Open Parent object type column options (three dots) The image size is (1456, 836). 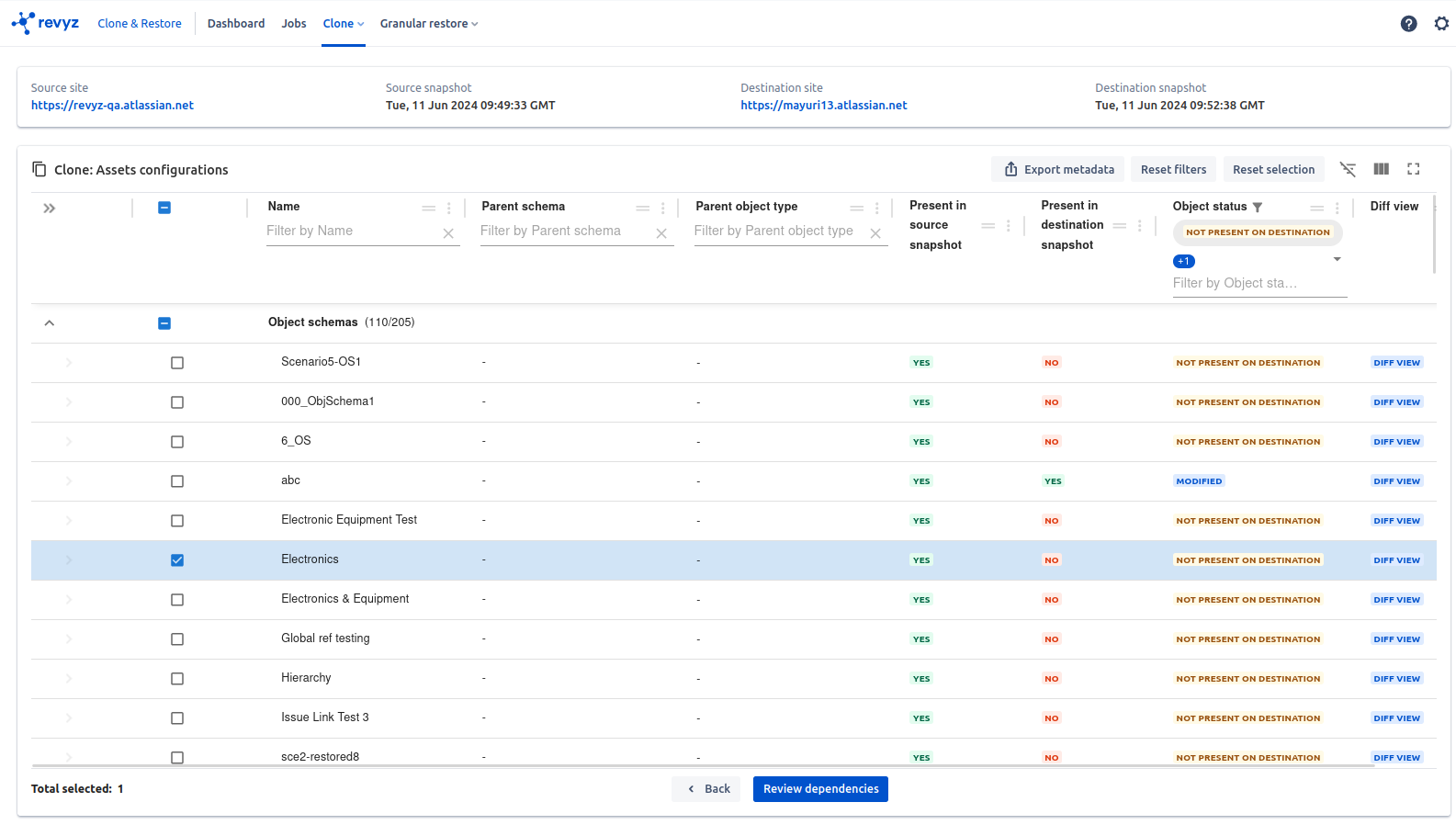pyautogui.click(x=877, y=209)
